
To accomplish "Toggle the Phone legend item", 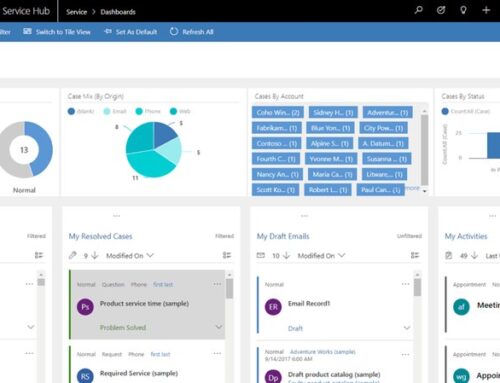I will [x=148, y=111].
